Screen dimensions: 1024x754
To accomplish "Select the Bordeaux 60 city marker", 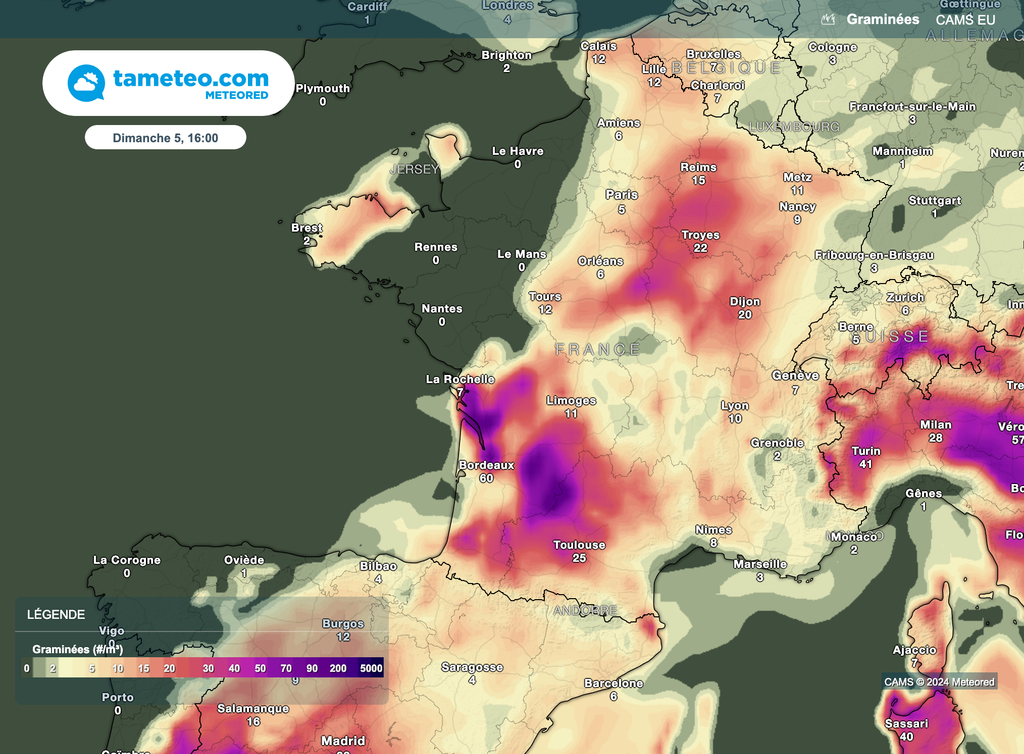I will point(486,471).
